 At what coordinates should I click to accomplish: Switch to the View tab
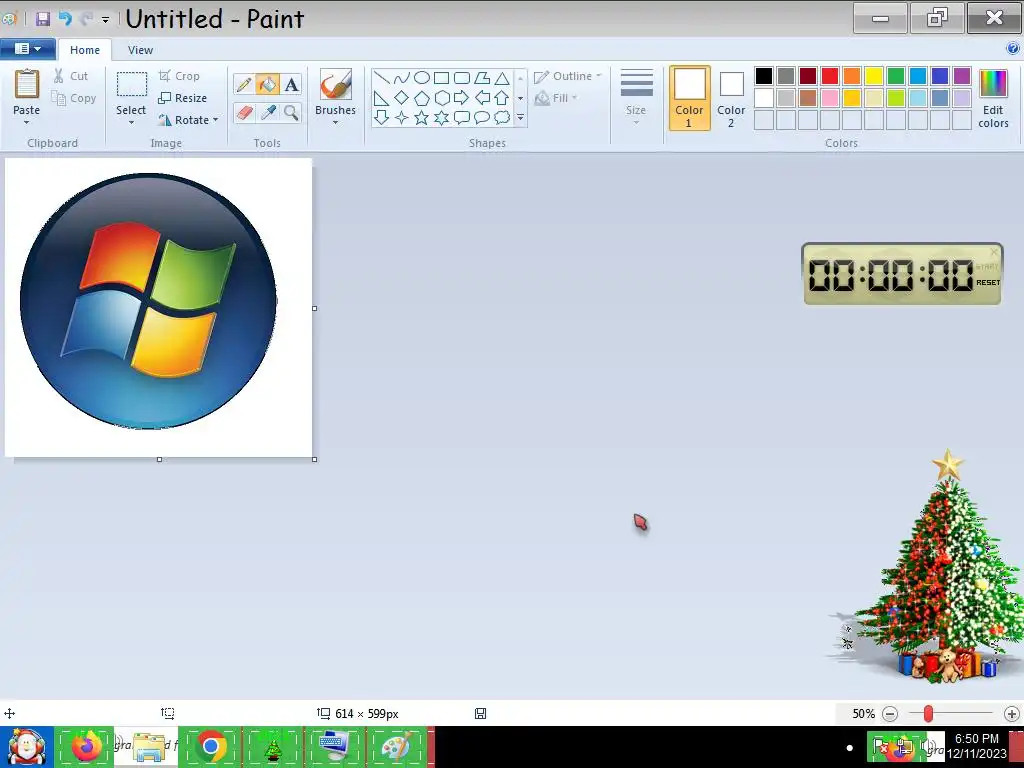click(x=140, y=50)
